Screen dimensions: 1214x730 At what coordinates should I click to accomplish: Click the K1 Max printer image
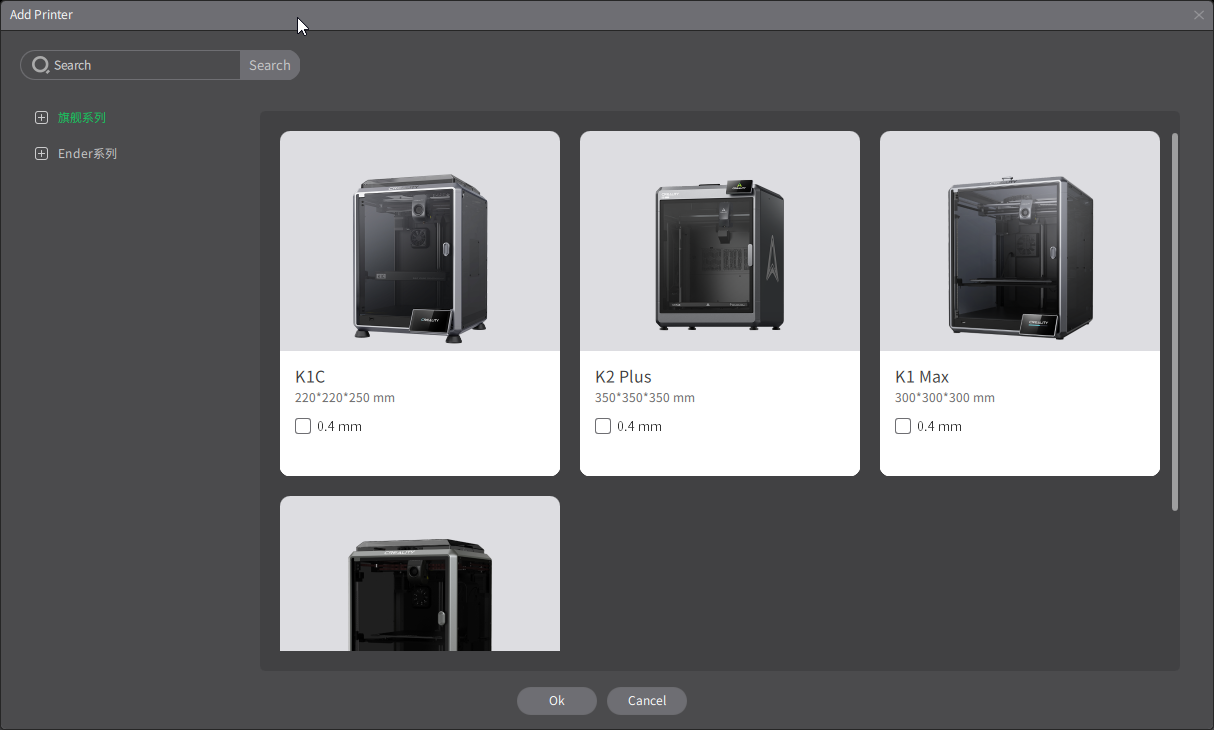tap(1020, 241)
